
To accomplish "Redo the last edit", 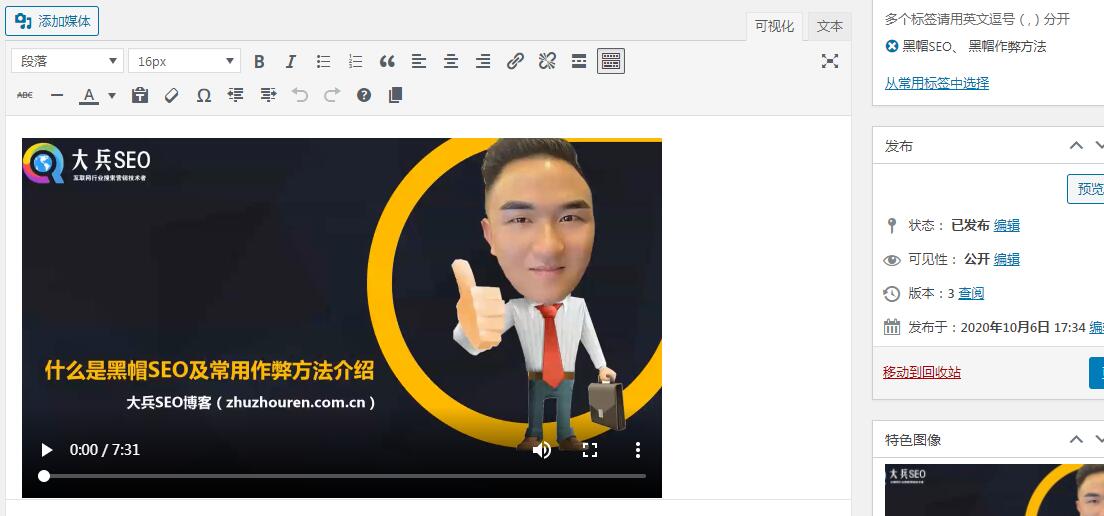I will pyautogui.click(x=332, y=95).
